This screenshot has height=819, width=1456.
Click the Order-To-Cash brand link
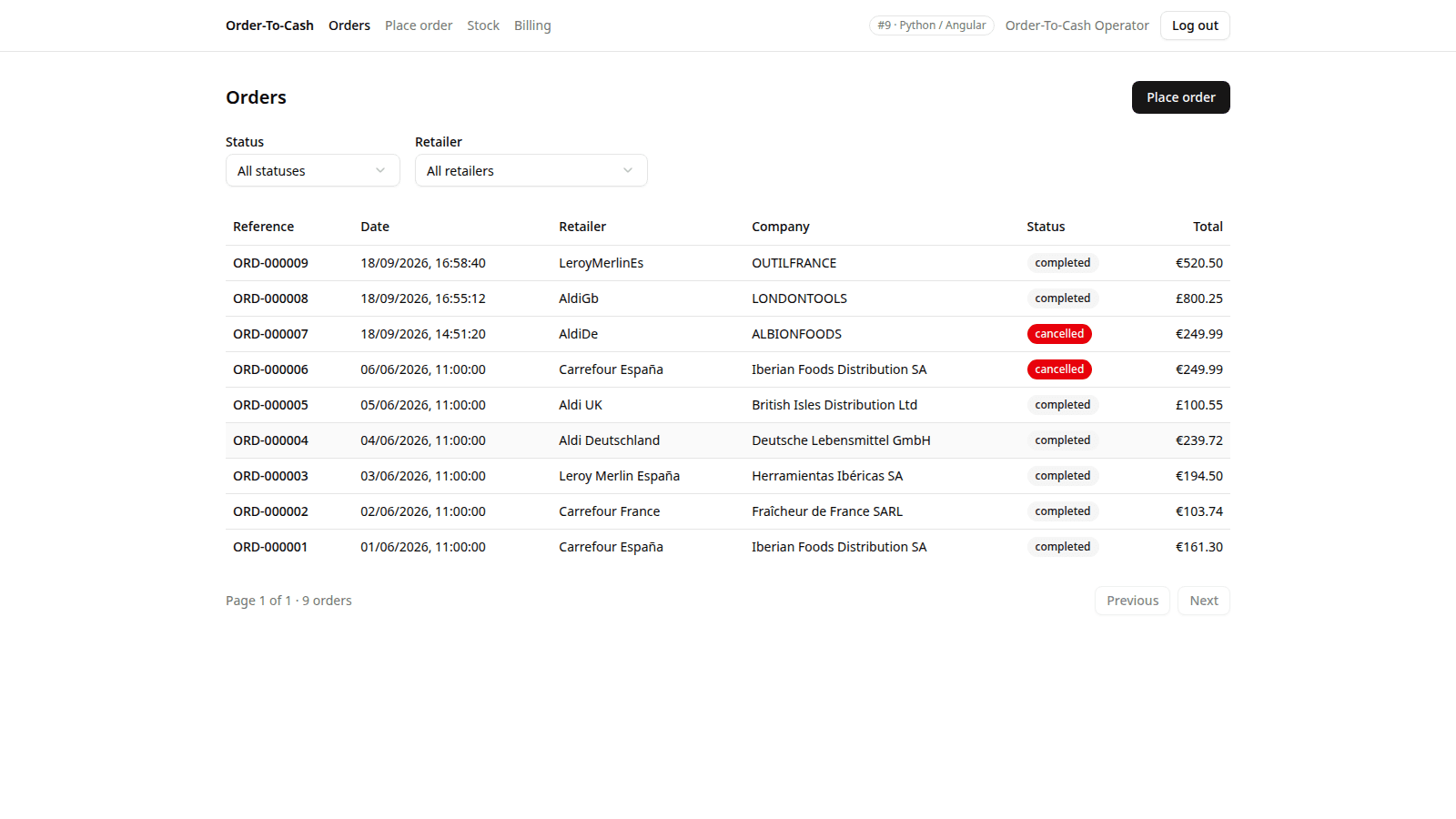[269, 25]
